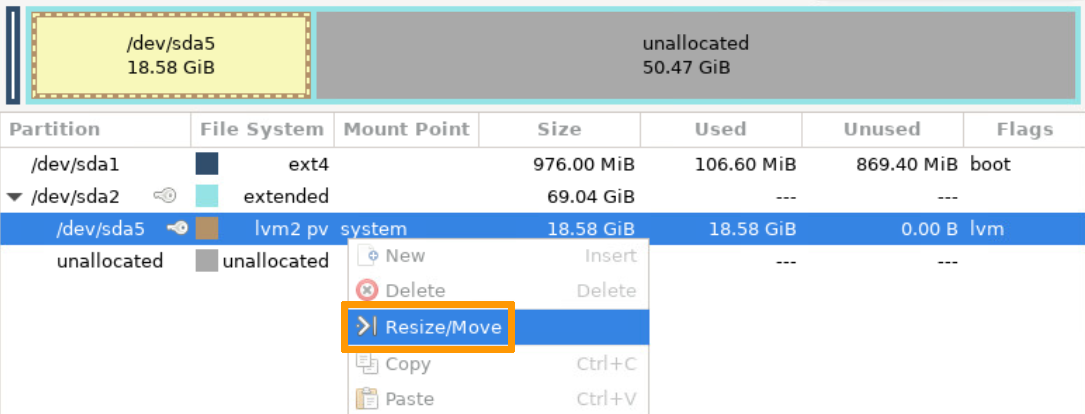
Task: Click the Resize/Move arrow icon
Action: point(367,327)
